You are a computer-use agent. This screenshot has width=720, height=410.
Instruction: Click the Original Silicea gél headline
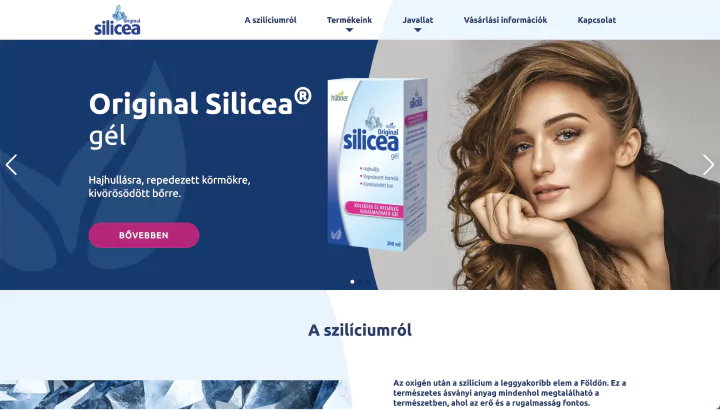[x=200, y=119]
